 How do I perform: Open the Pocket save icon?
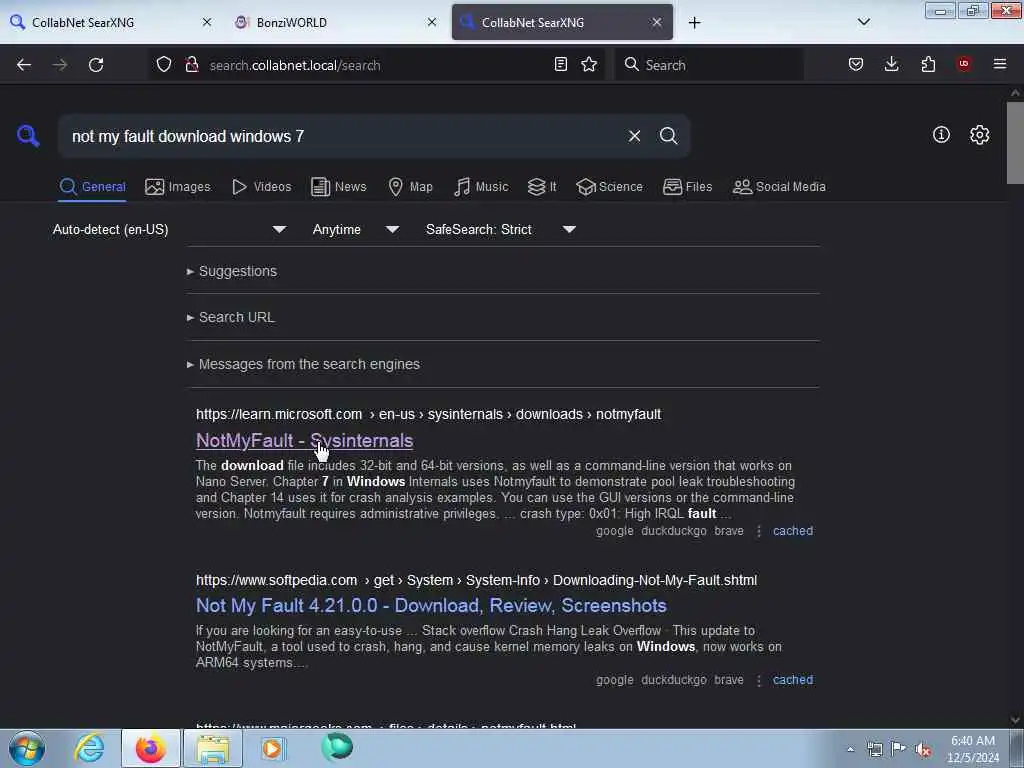click(x=856, y=64)
